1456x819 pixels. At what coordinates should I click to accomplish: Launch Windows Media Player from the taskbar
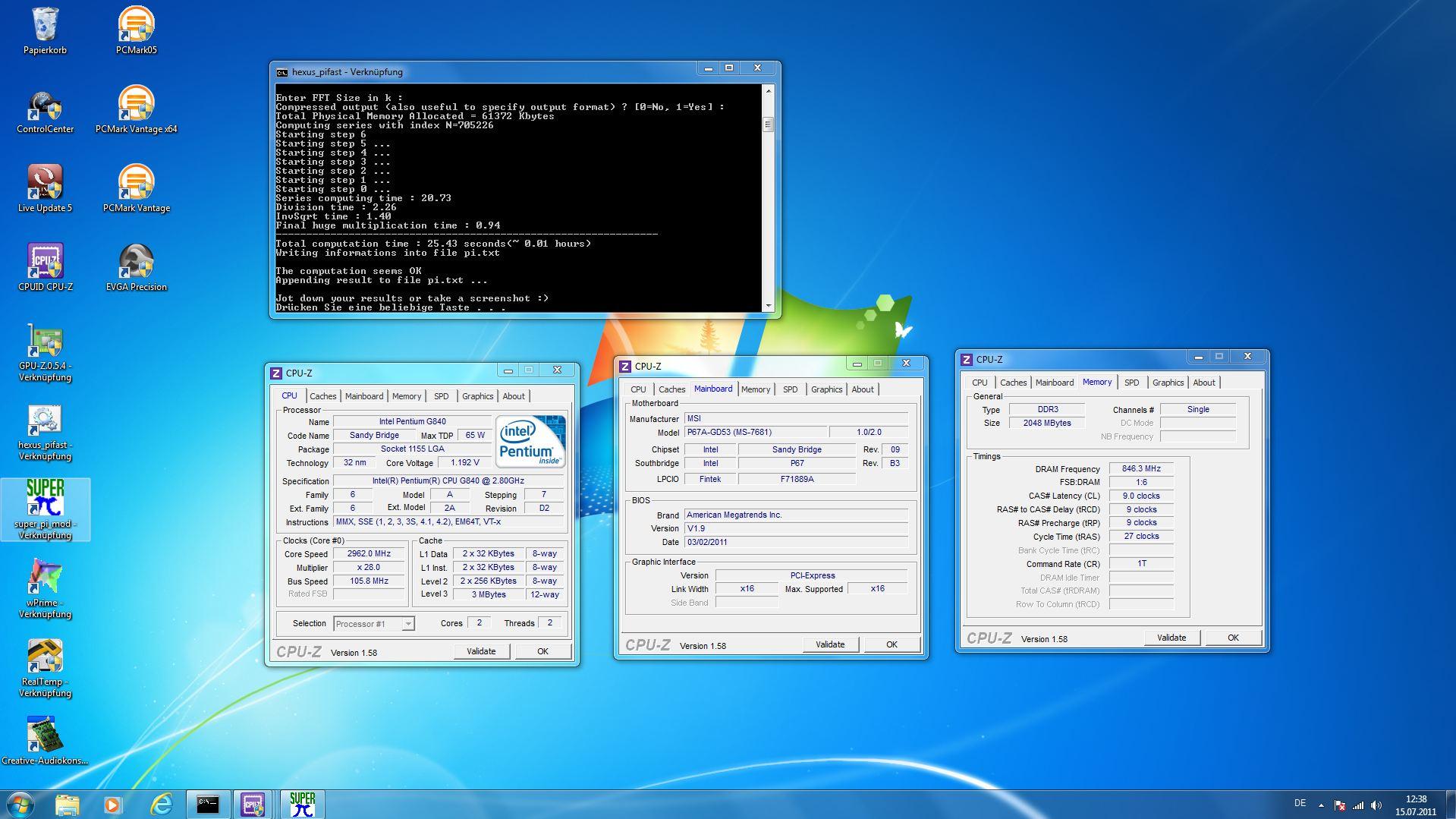pos(113,804)
